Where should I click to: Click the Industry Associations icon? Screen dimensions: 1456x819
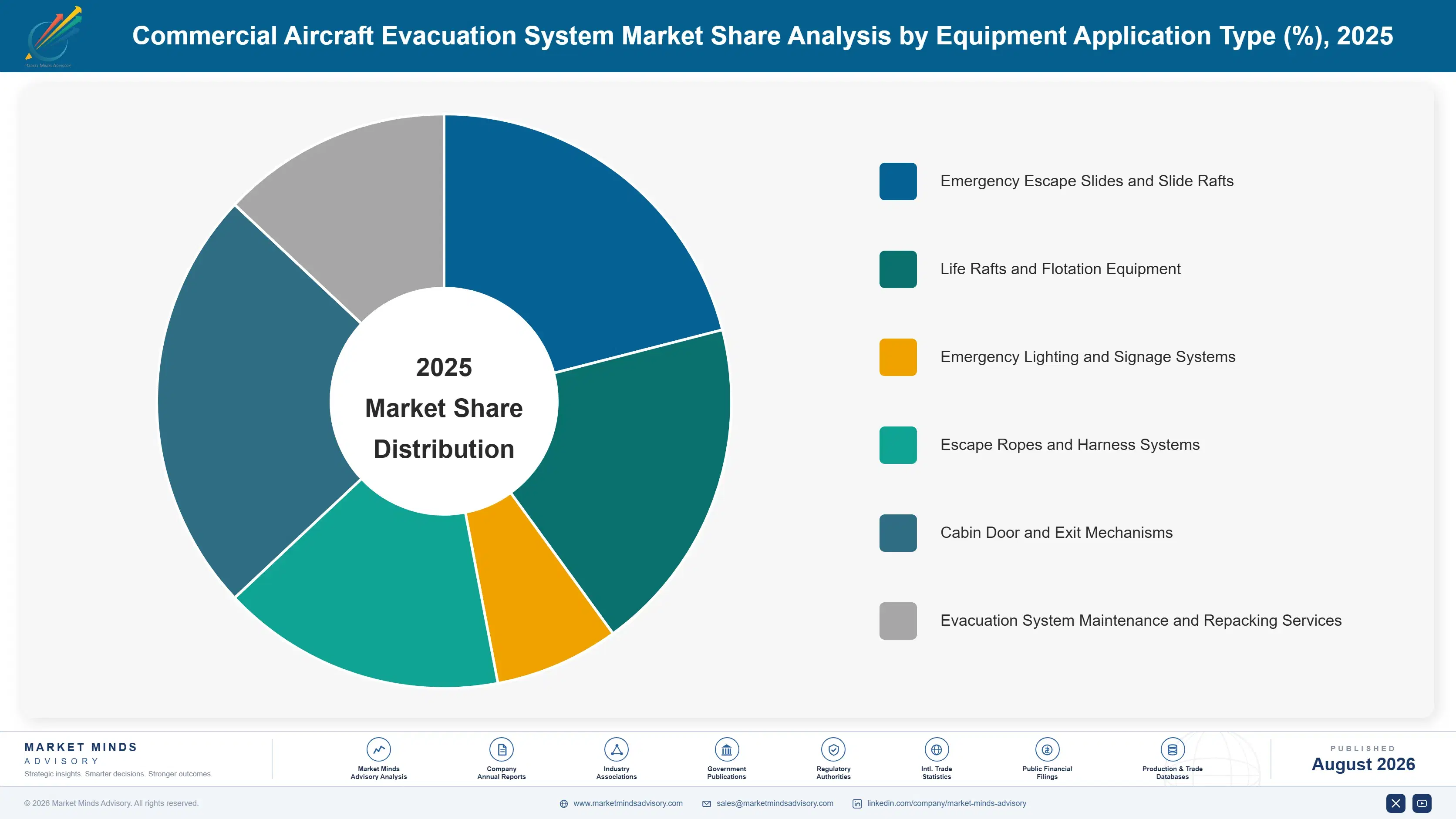pyautogui.click(x=617, y=749)
